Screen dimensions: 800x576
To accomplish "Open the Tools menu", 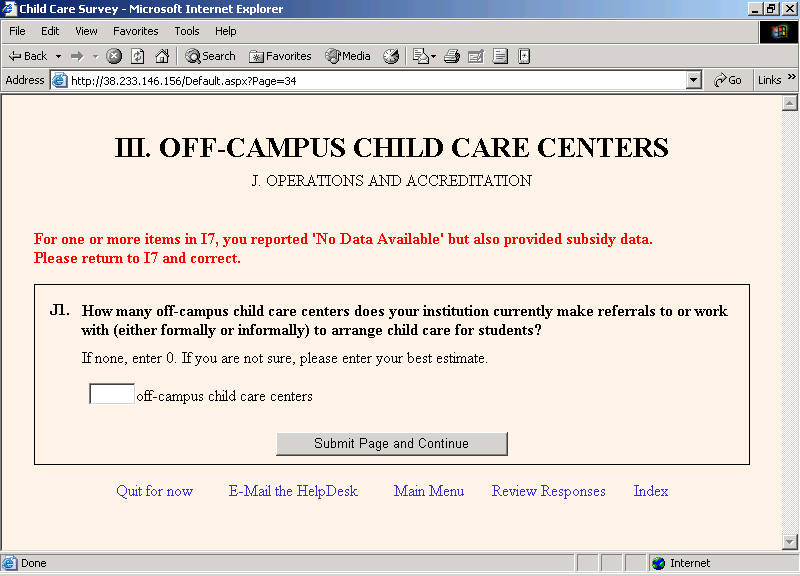I will coord(187,31).
